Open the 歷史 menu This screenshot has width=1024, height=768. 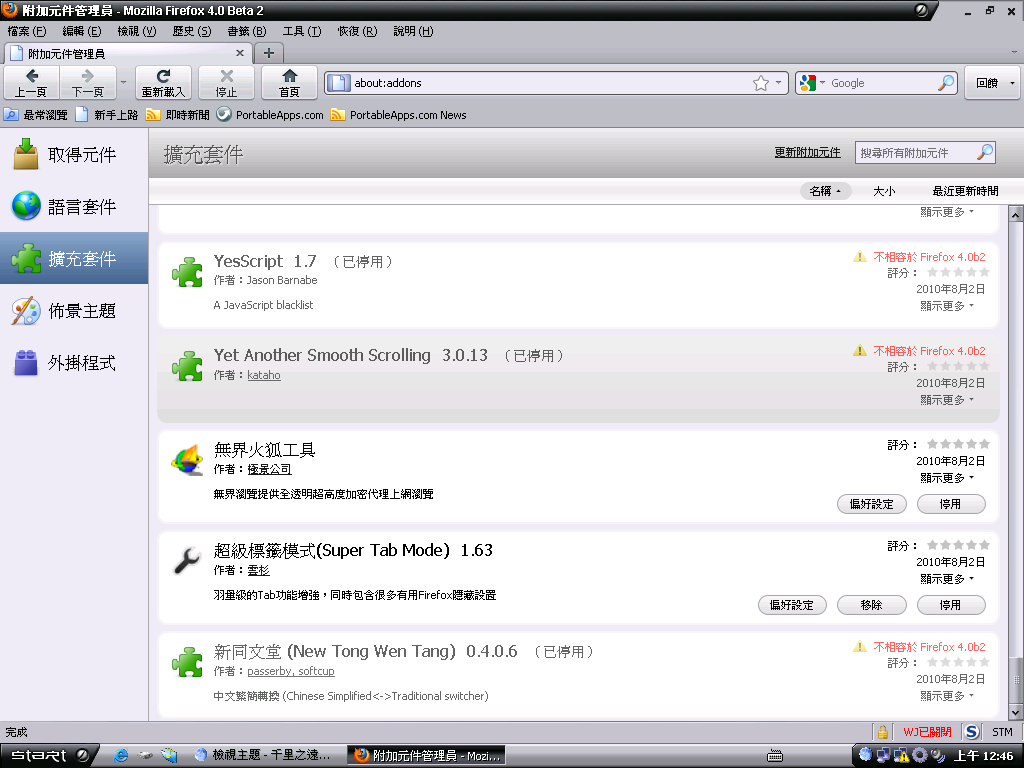coord(192,31)
